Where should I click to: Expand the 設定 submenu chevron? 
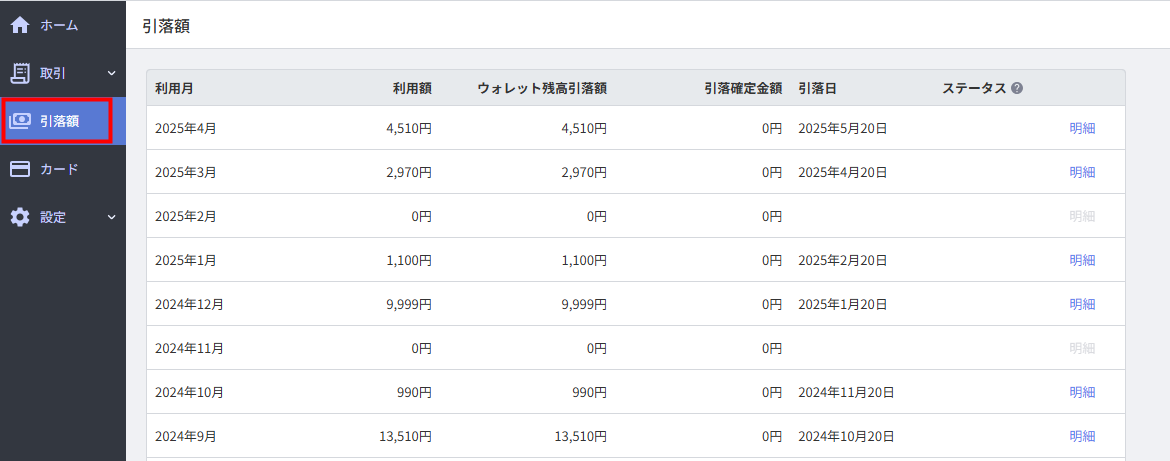(x=112, y=218)
